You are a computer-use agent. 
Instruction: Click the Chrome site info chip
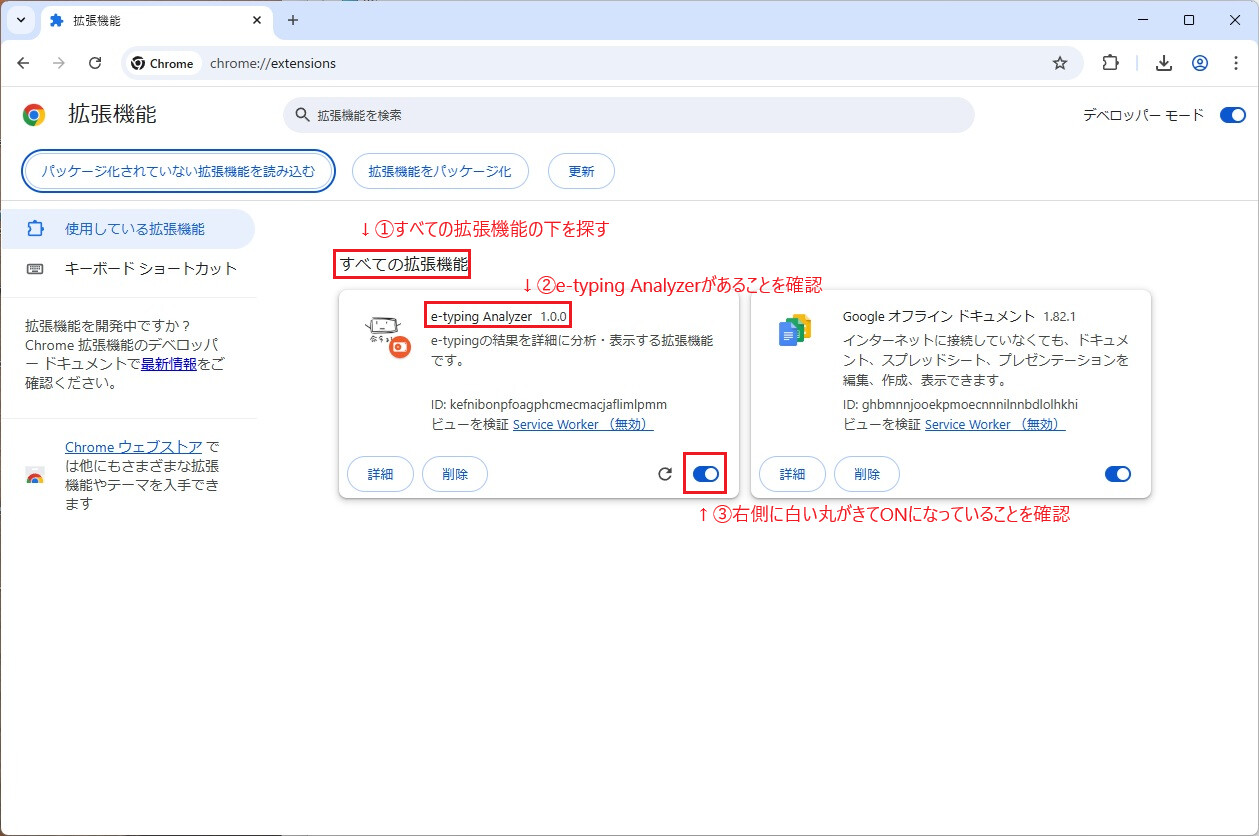163,63
